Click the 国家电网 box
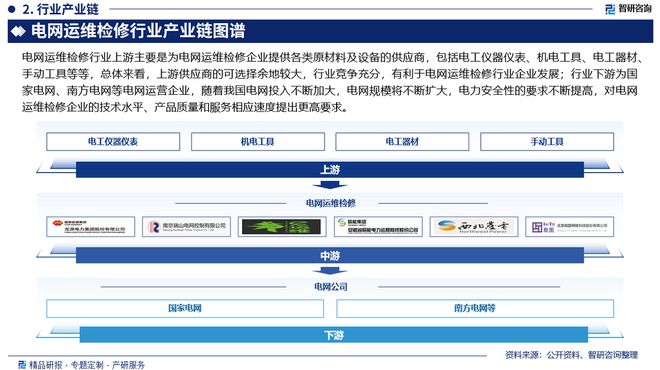The height and width of the screenshot is (370, 660). (x=185, y=309)
